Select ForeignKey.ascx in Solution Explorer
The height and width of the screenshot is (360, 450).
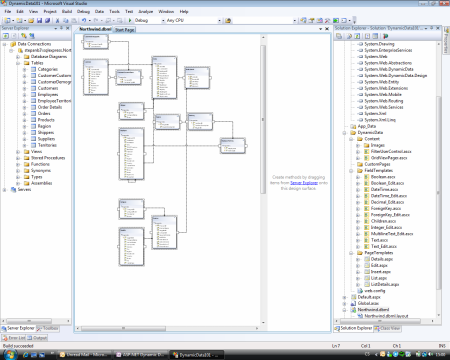tap(386, 209)
